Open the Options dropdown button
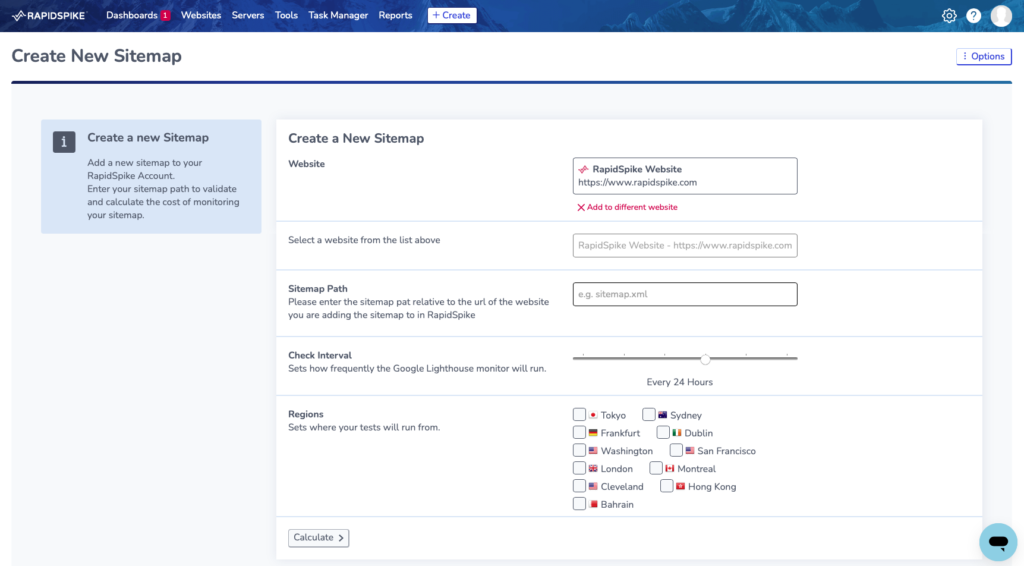This screenshot has width=1024, height=566. tap(984, 57)
